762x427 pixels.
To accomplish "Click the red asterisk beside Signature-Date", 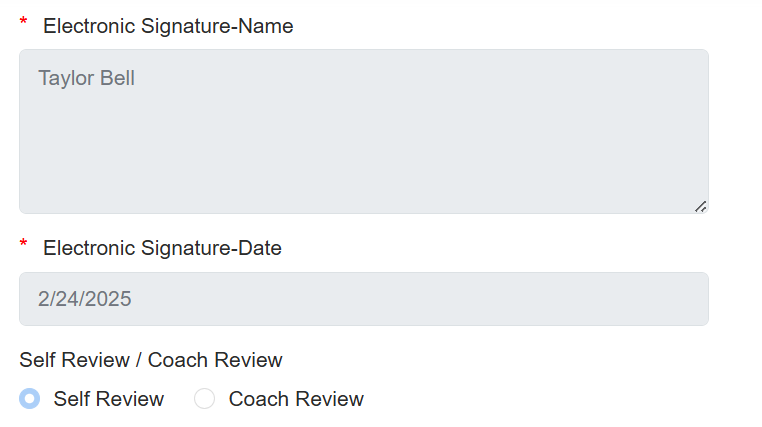I will click(24, 246).
